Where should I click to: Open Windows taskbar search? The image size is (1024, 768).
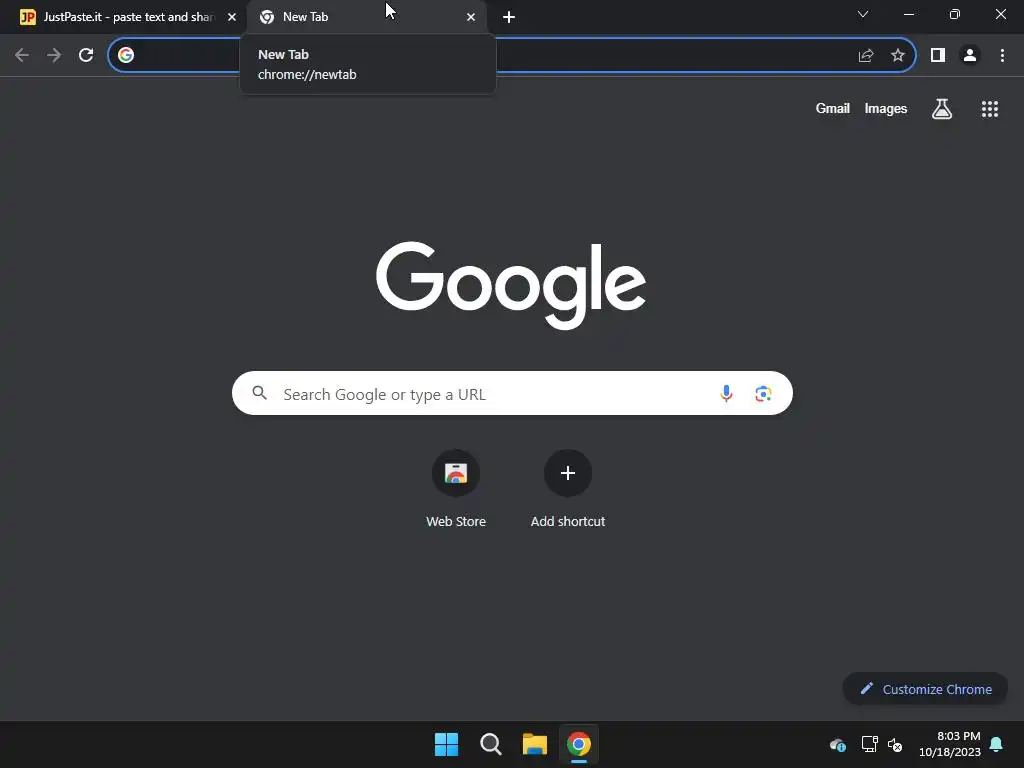(x=490, y=744)
